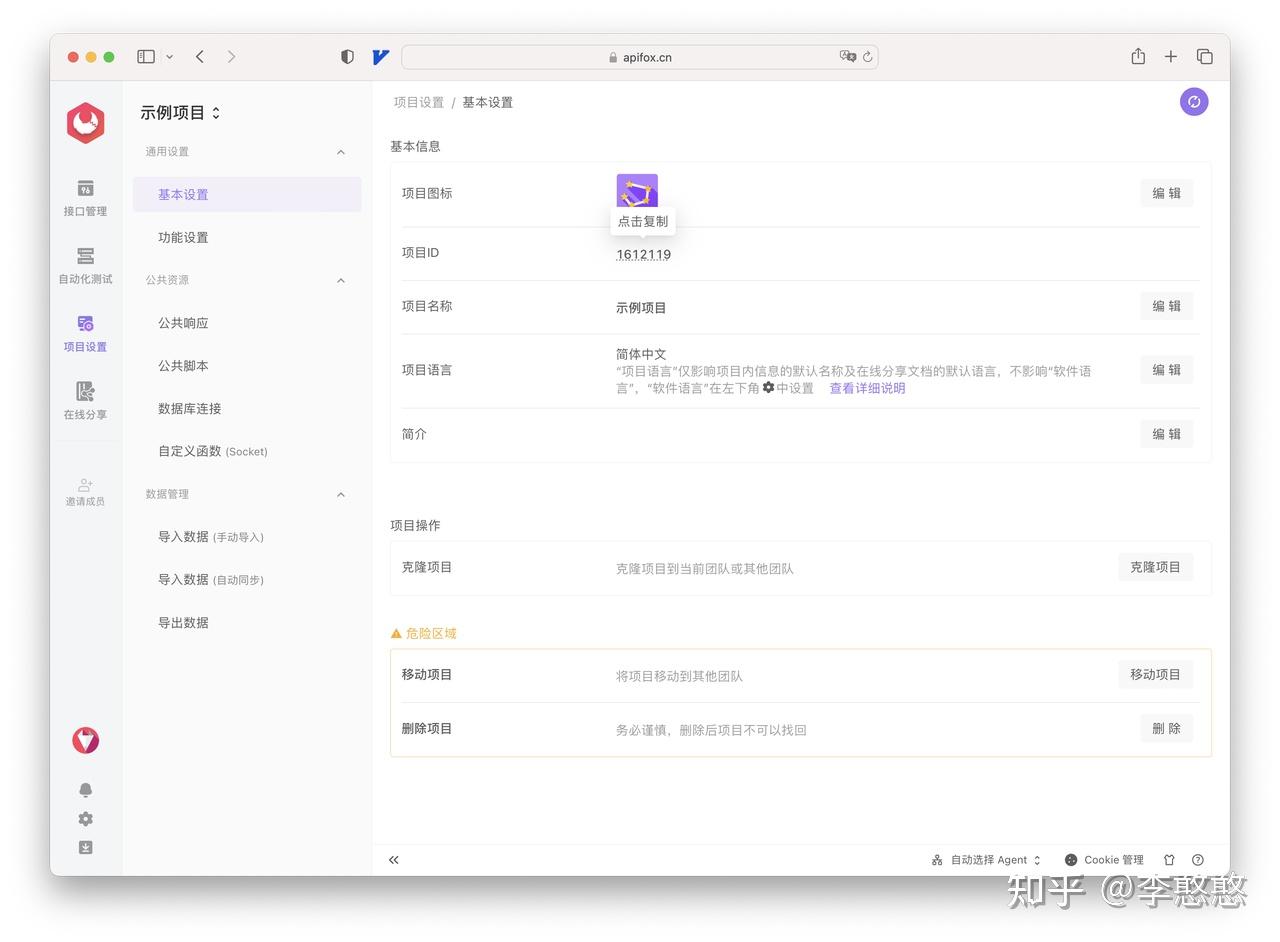The height and width of the screenshot is (942, 1280).
Task: Click the 删除 button in danger zone
Action: 1166,728
